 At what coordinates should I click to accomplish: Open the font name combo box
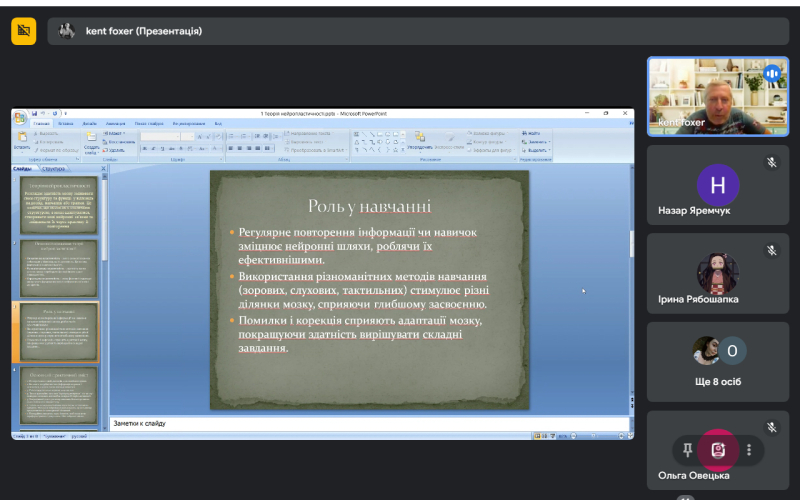coord(160,136)
